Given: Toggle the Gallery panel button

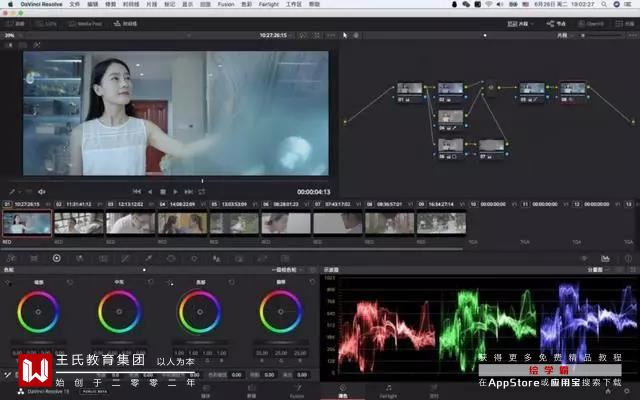Looking at the screenshot, I should click(x=15, y=24).
